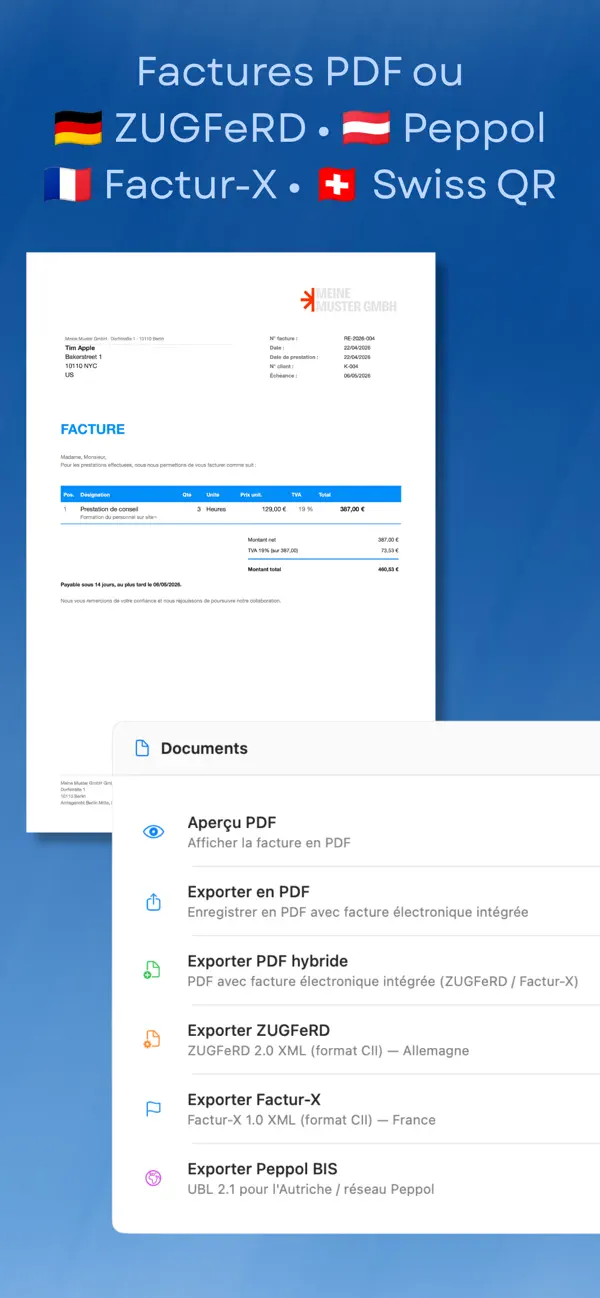Select Exporter en PDF option

coord(356,901)
